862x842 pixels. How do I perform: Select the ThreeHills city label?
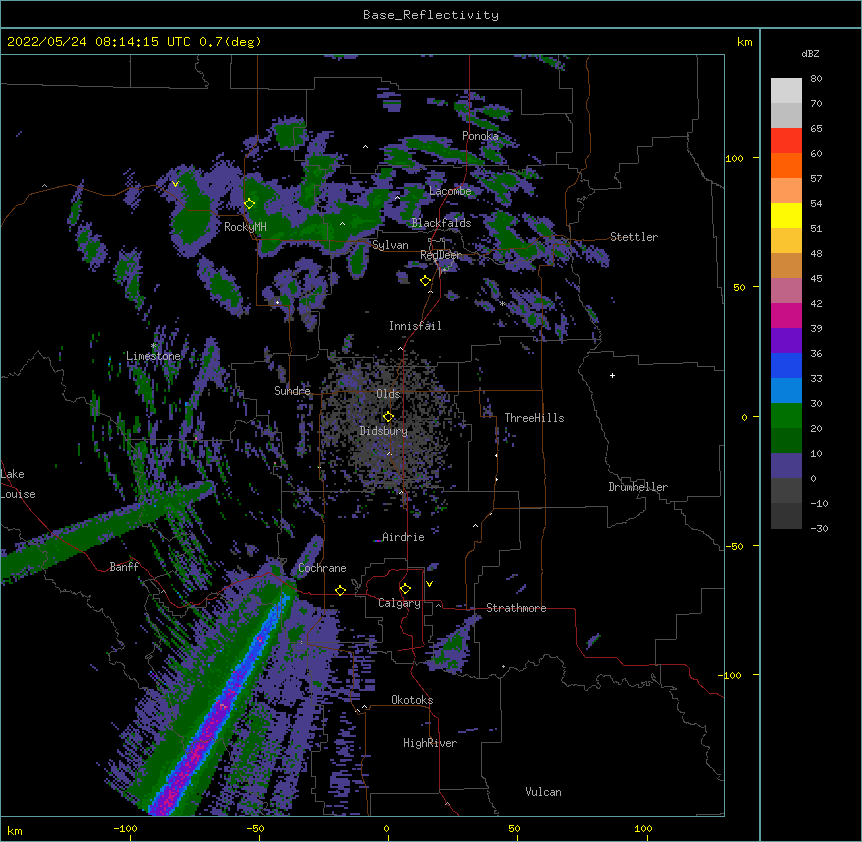[x=534, y=418]
